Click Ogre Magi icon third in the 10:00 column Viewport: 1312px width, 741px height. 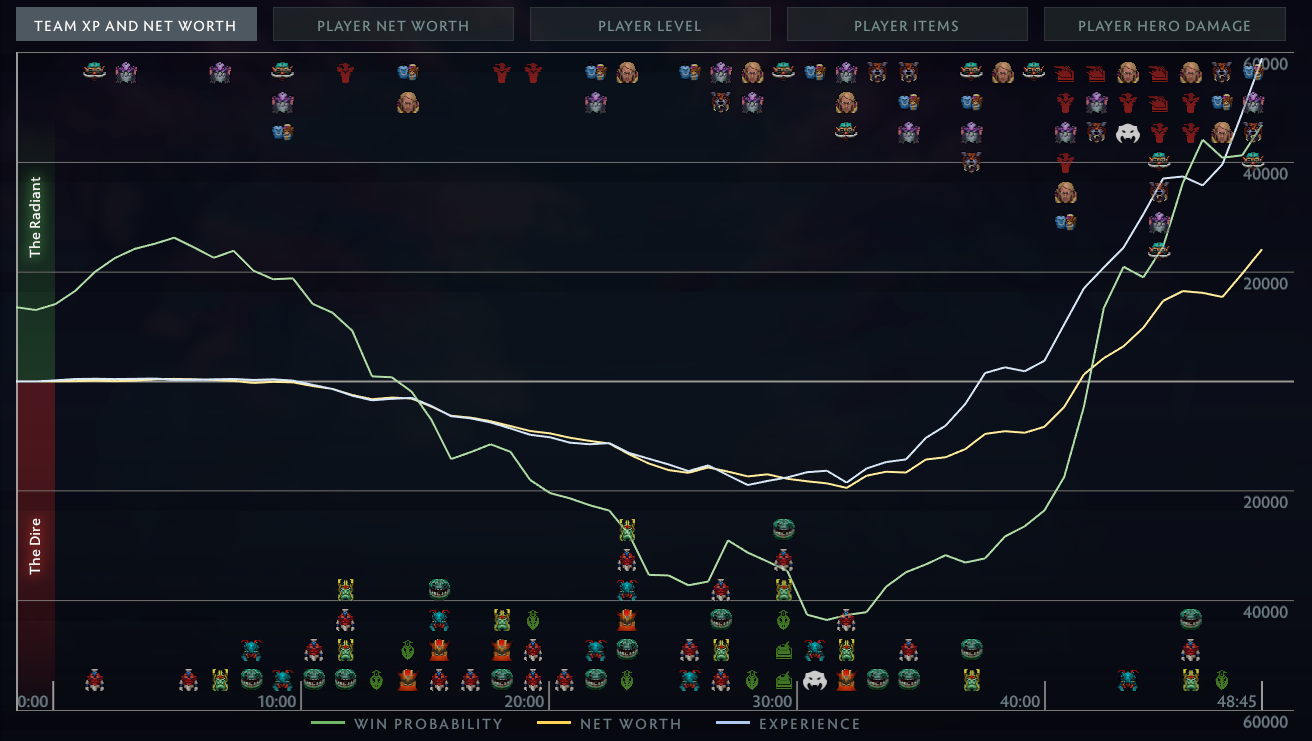(x=283, y=132)
